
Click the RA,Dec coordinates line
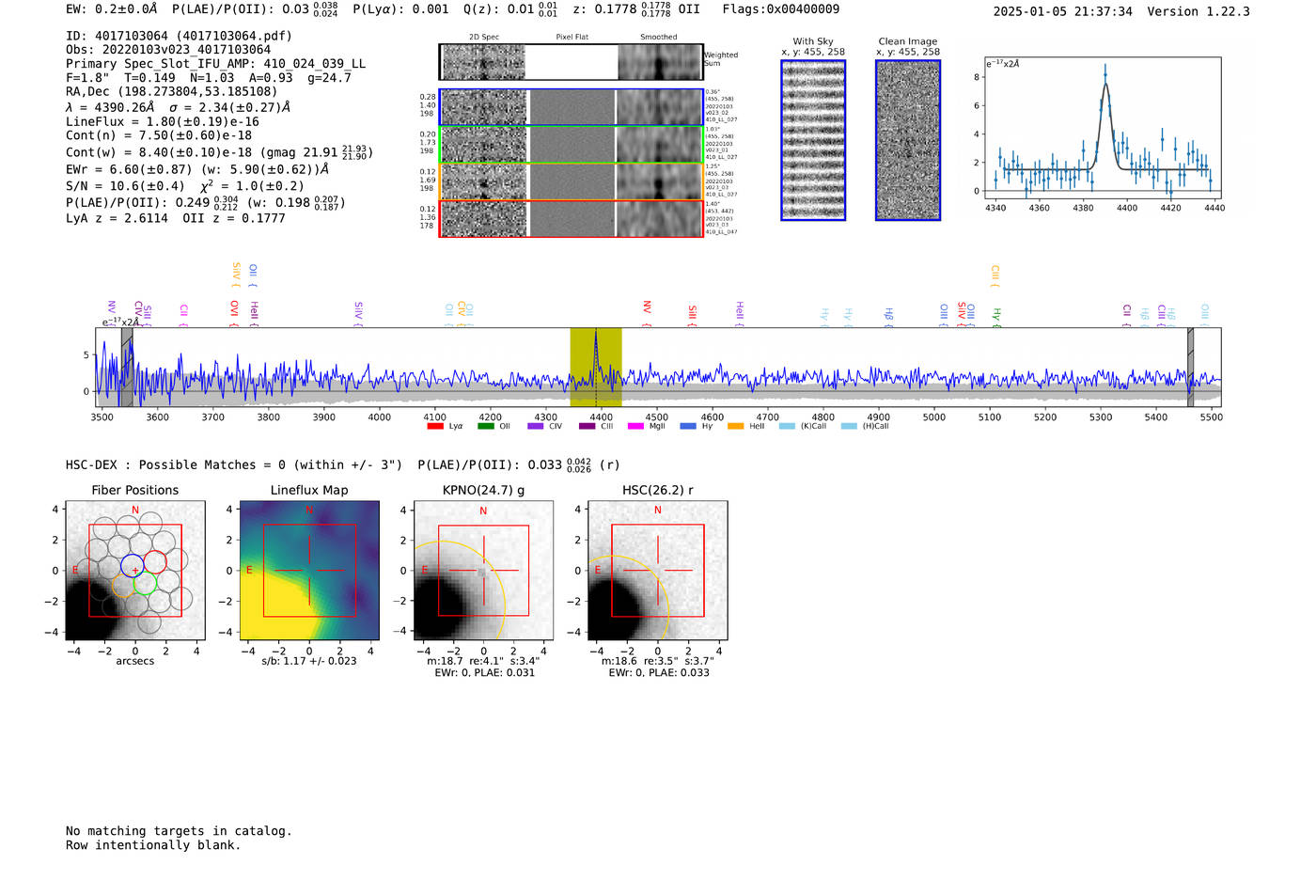coord(172,91)
